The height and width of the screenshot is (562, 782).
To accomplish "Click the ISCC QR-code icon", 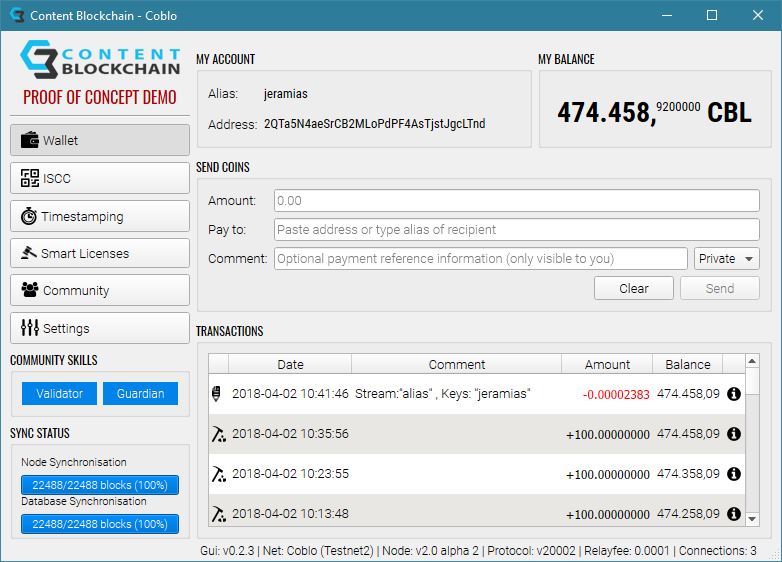I will click(29, 178).
